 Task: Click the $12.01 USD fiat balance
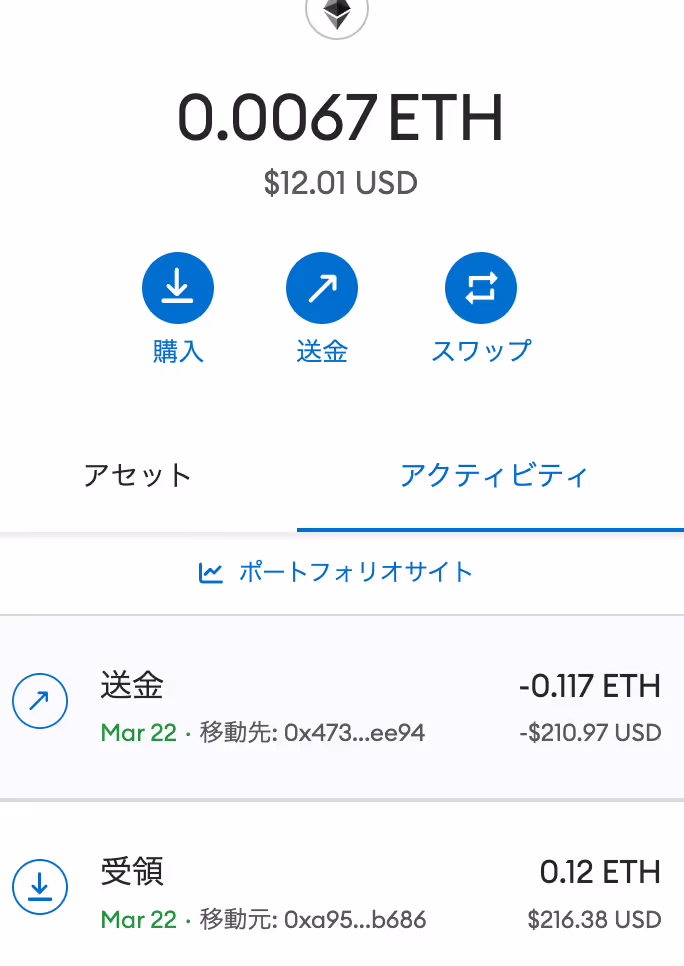click(x=340, y=183)
